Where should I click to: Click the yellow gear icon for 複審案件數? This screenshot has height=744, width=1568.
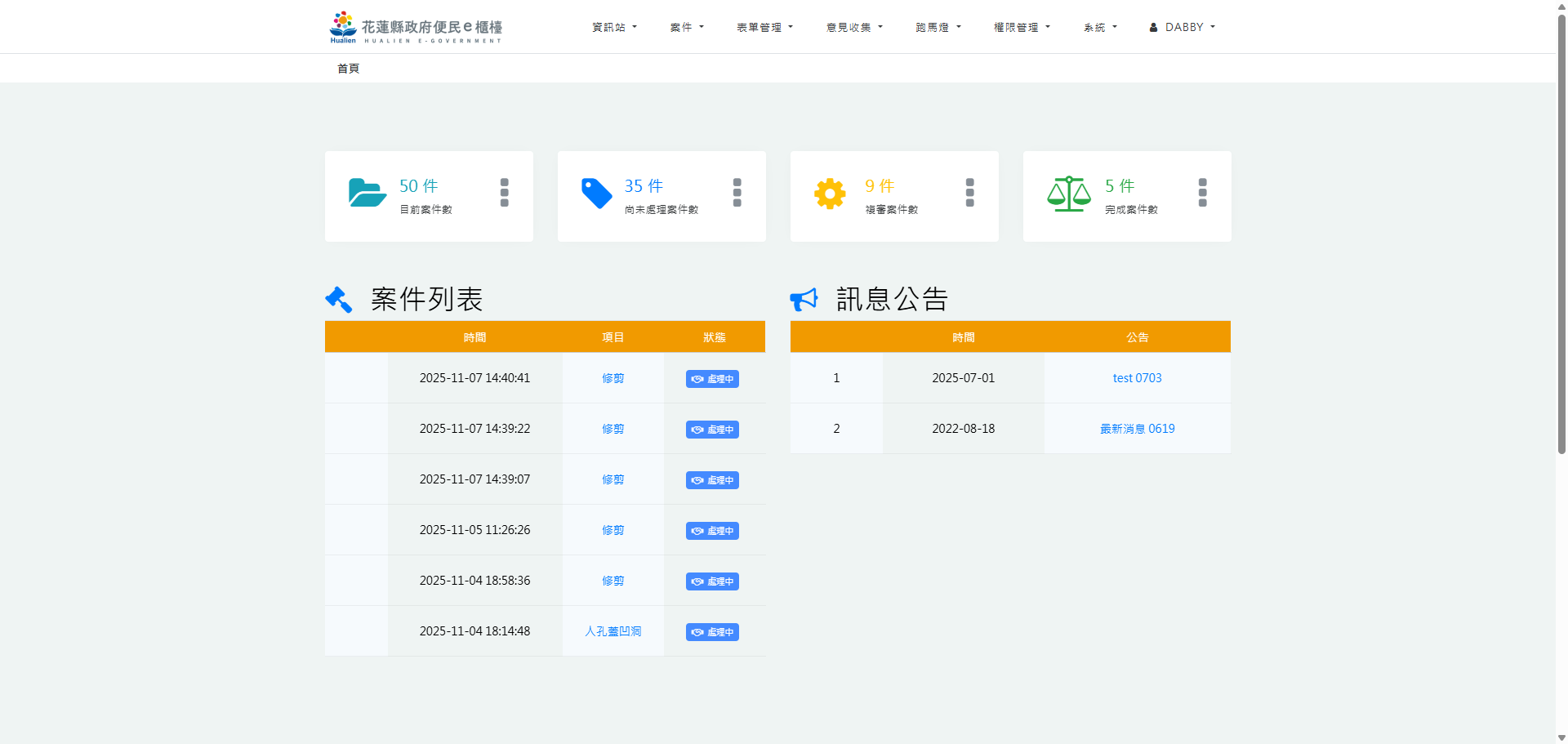pos(830,194)
